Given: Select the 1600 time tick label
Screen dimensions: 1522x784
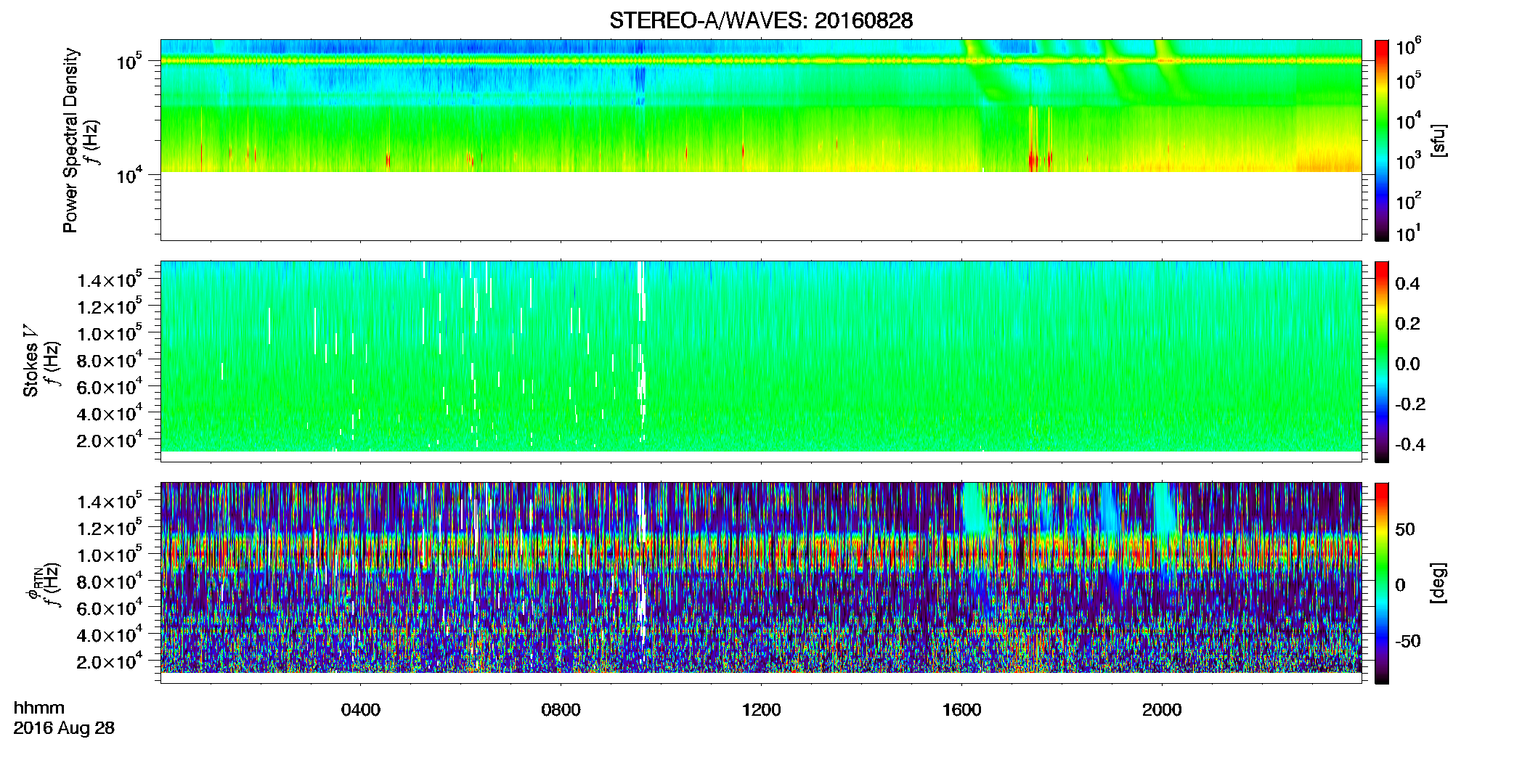Looking at the screenshot, I should tap(961, 710).
